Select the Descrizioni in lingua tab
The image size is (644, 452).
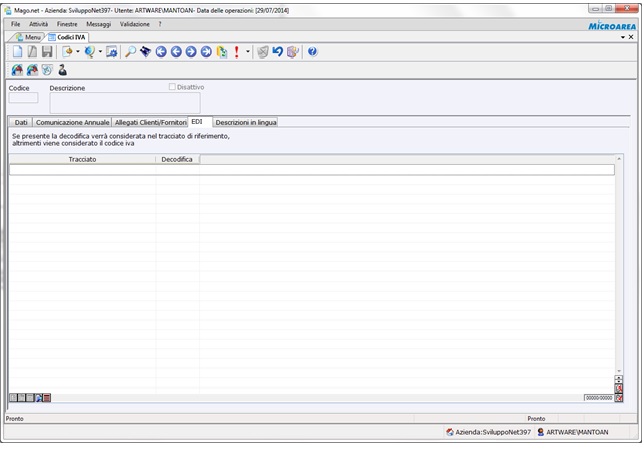(245, 122)
